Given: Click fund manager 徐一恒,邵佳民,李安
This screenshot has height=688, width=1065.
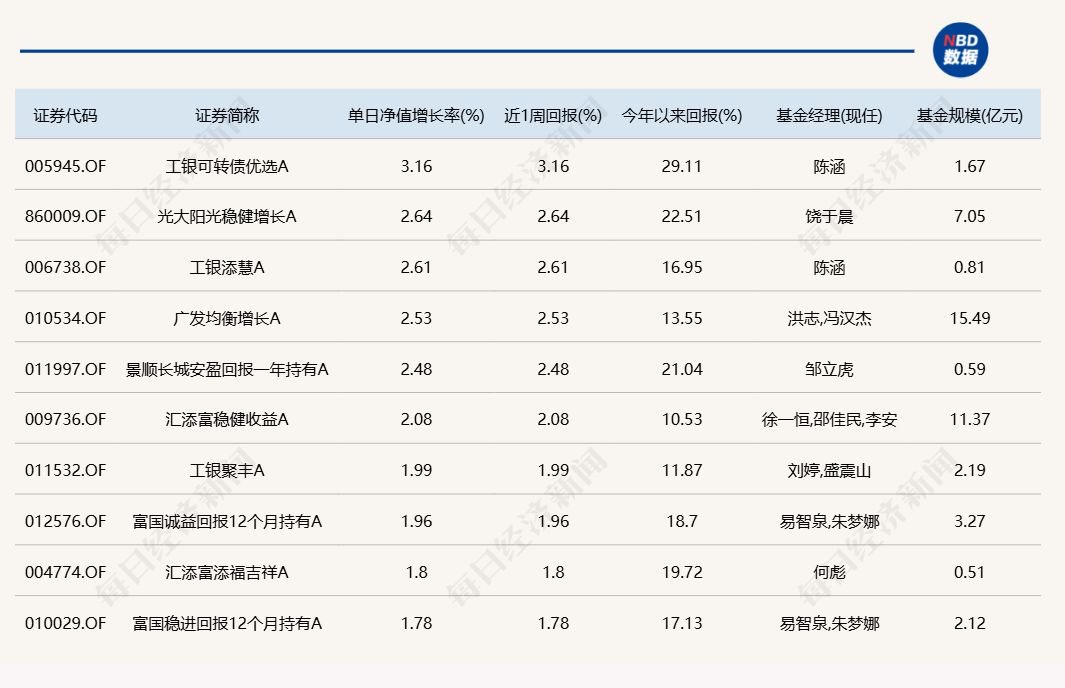Looking at the screenshot, I should click(x=829, y=420).
